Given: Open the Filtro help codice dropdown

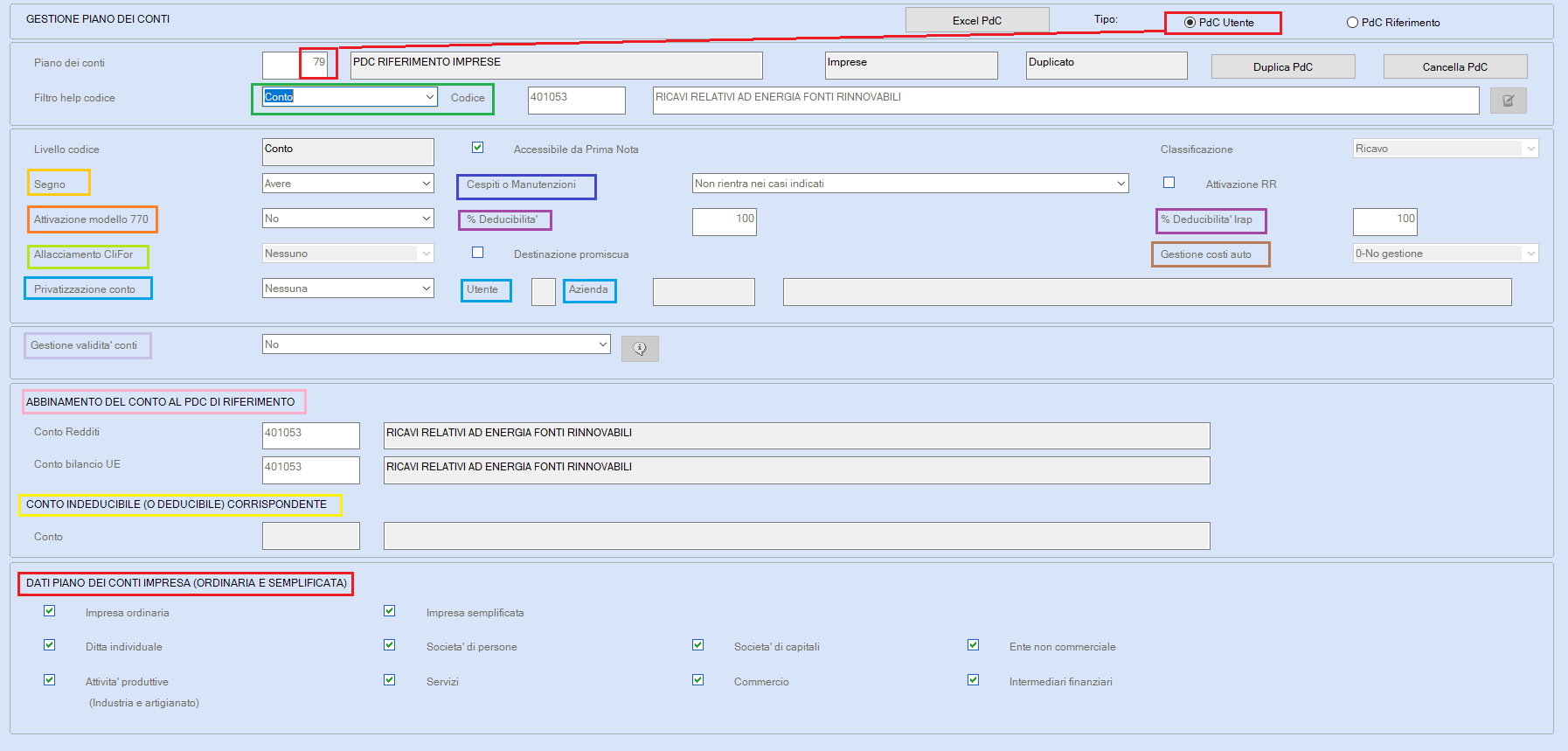Looking at the screenshot, I should click(x=350, y=97).
